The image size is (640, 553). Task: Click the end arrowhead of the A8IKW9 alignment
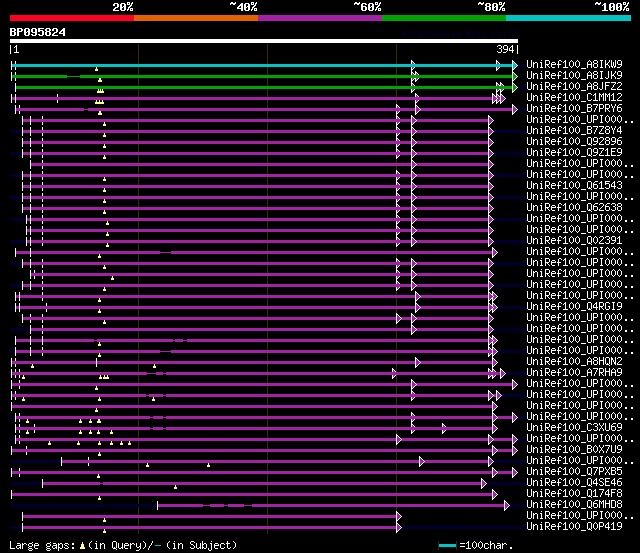click(x=515, y=65)
